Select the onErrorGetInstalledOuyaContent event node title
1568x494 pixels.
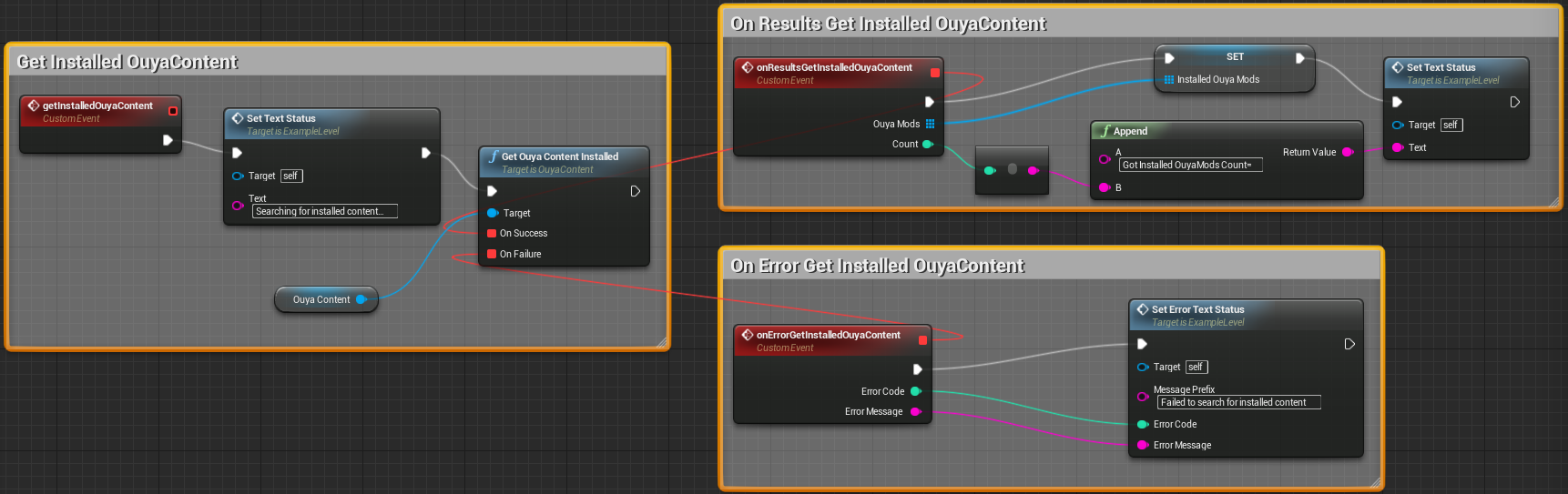828,335
